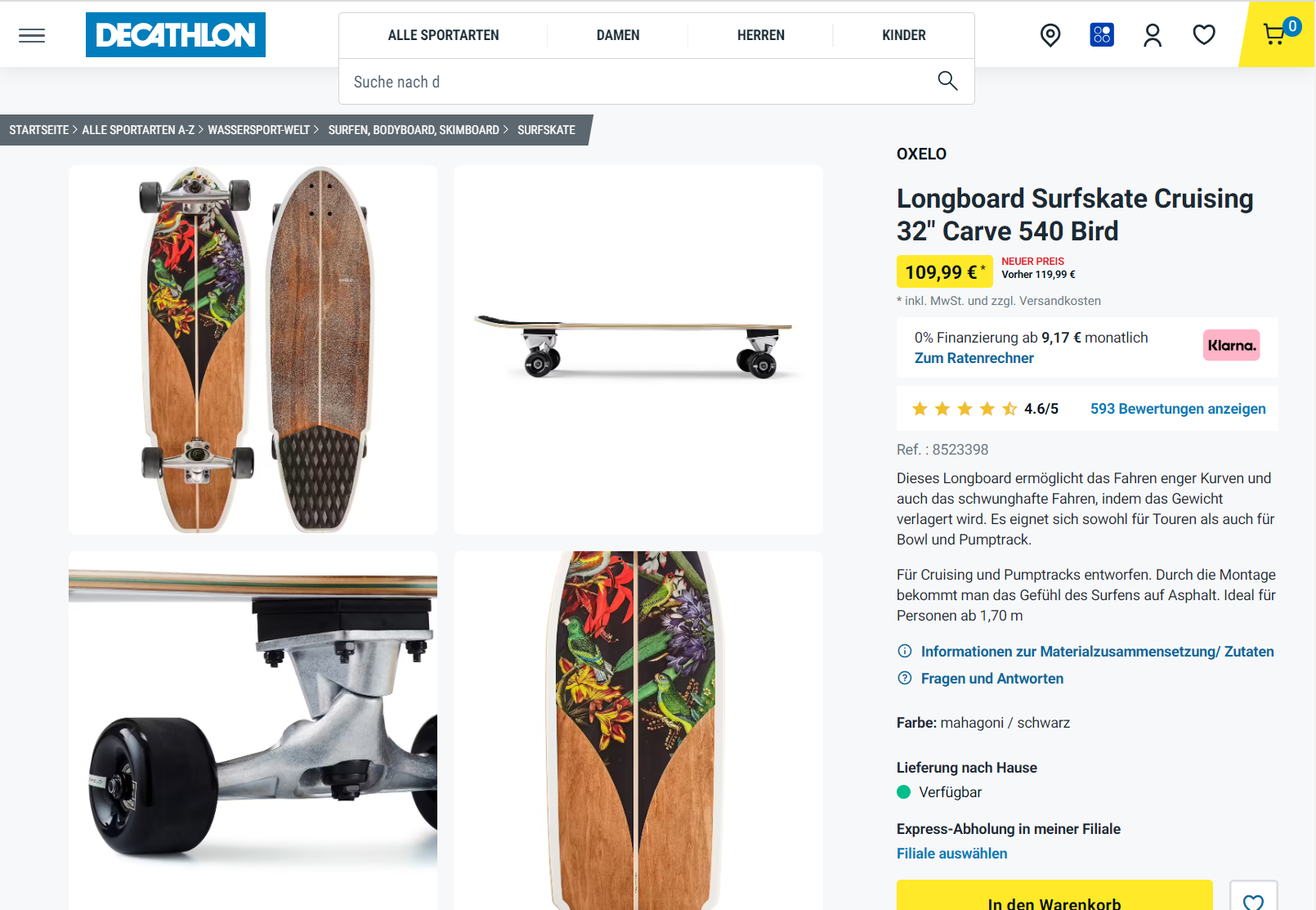Screen dimensions: 1316x910
Task: Add product to wishlist heart button
Action: point(1253,899)
